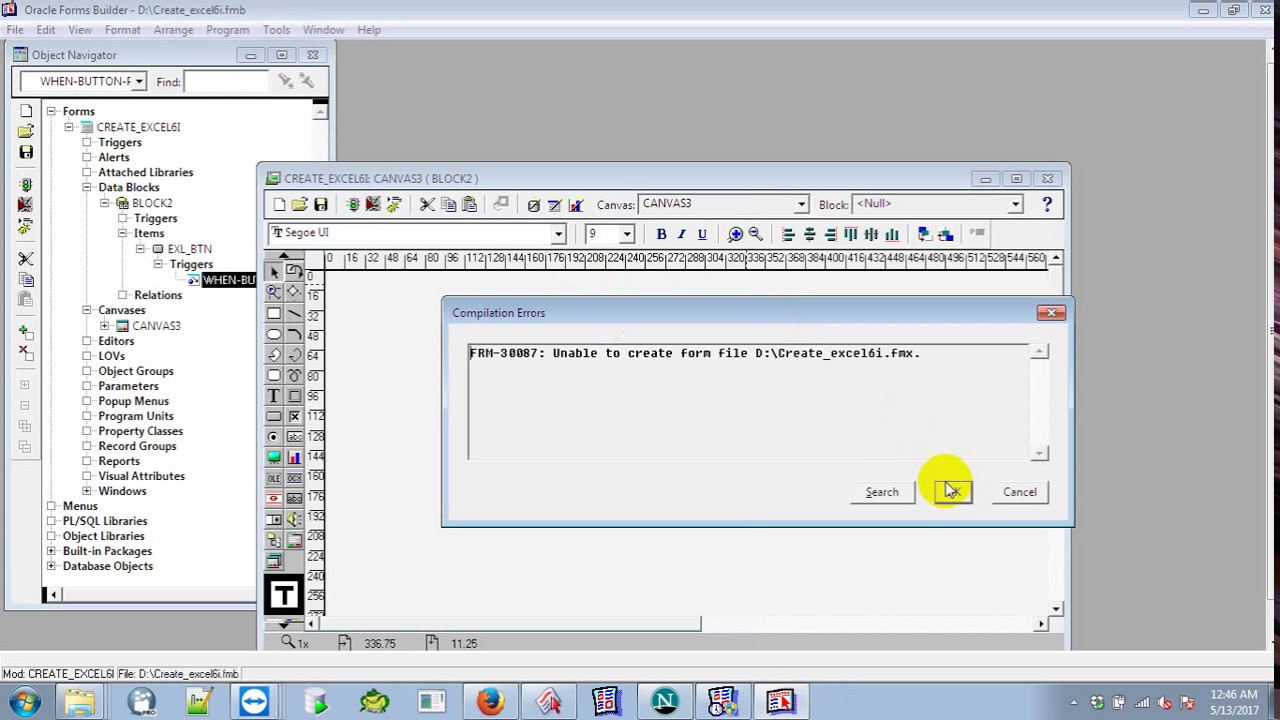The width and height of the screenshot is (1280, 720).
Task: Click Search button in Compilation Errors dialog
Action: point(882,492)
